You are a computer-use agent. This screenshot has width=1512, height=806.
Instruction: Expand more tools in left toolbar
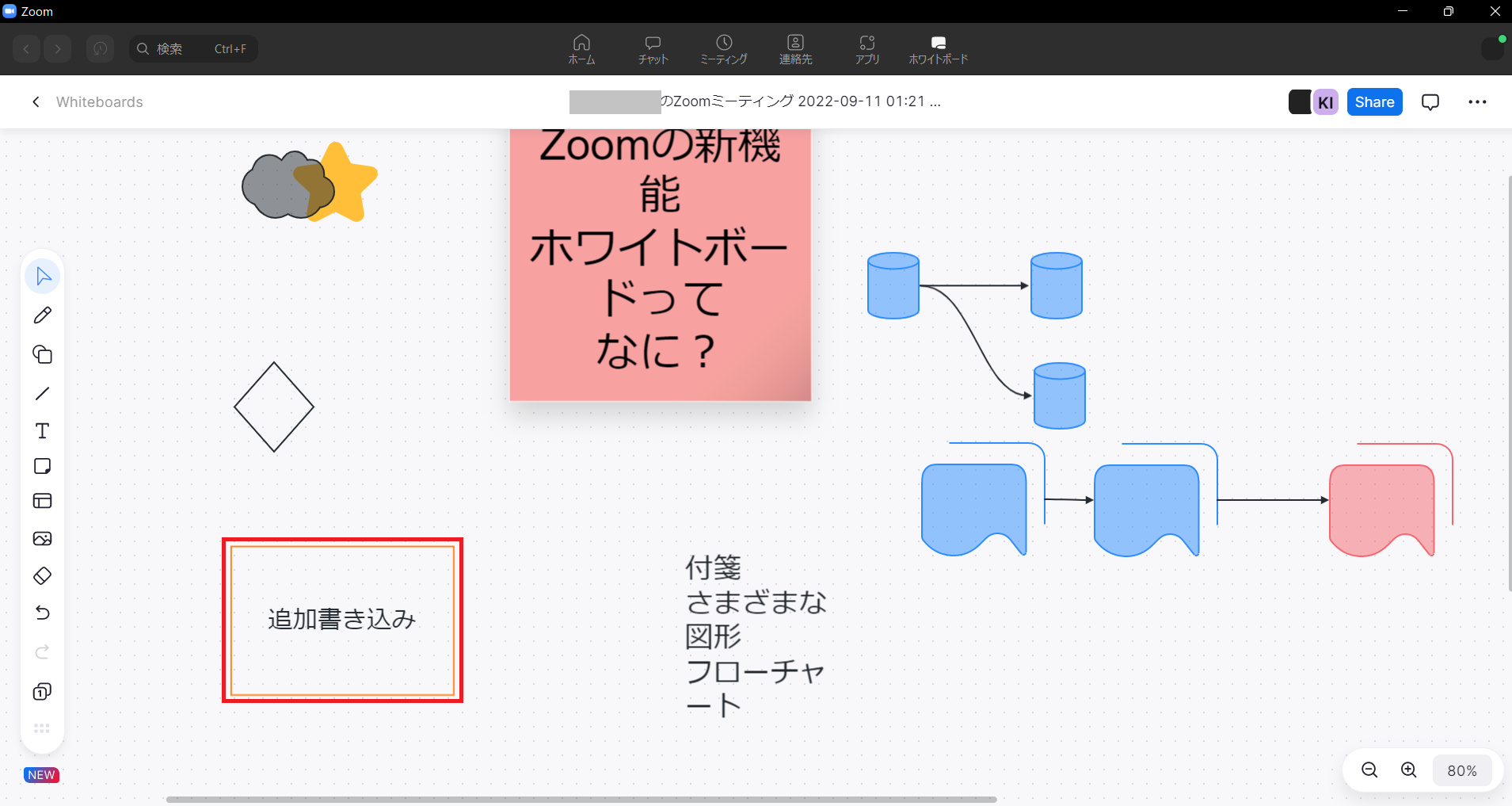(43, 728)
